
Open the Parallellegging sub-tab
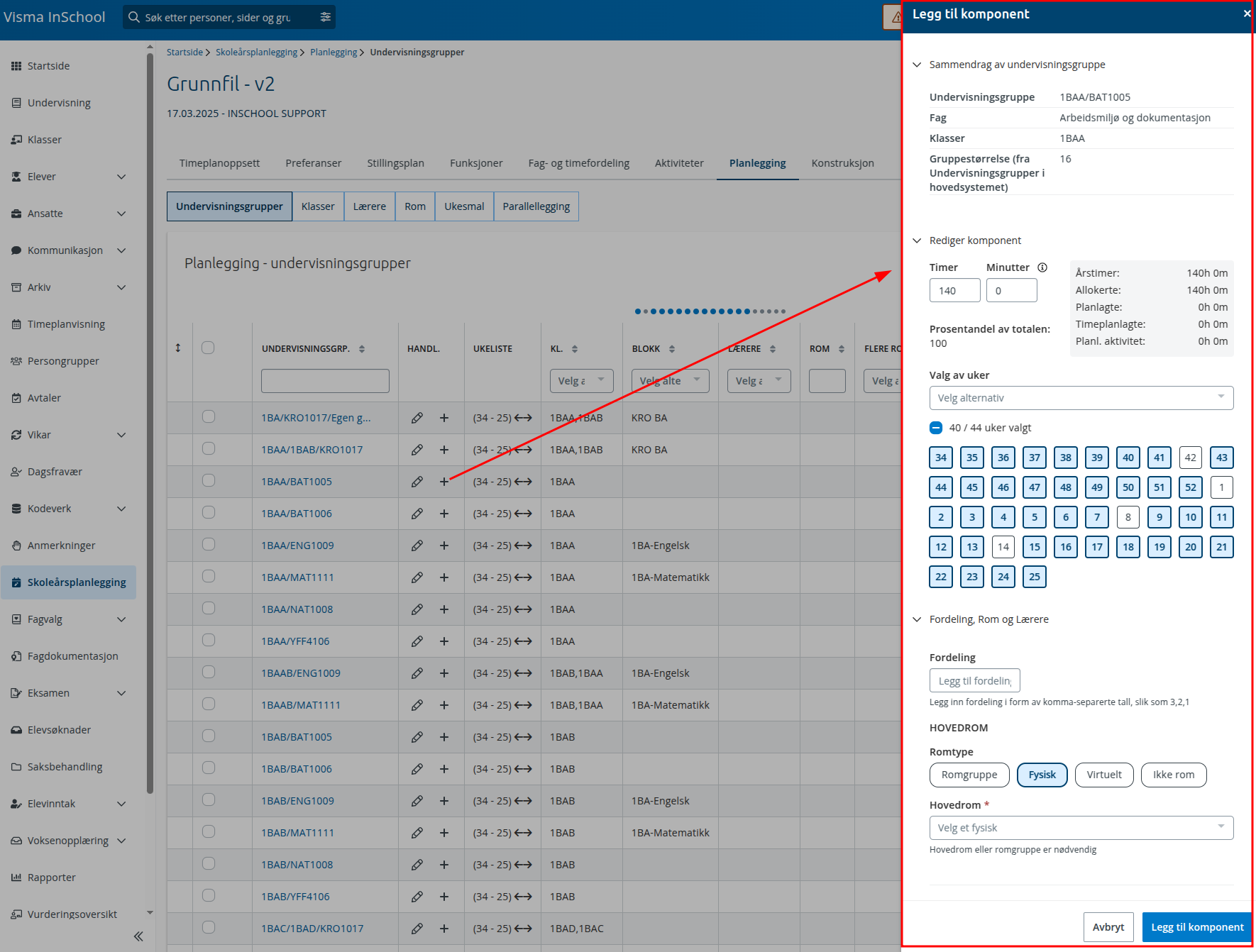536,206
